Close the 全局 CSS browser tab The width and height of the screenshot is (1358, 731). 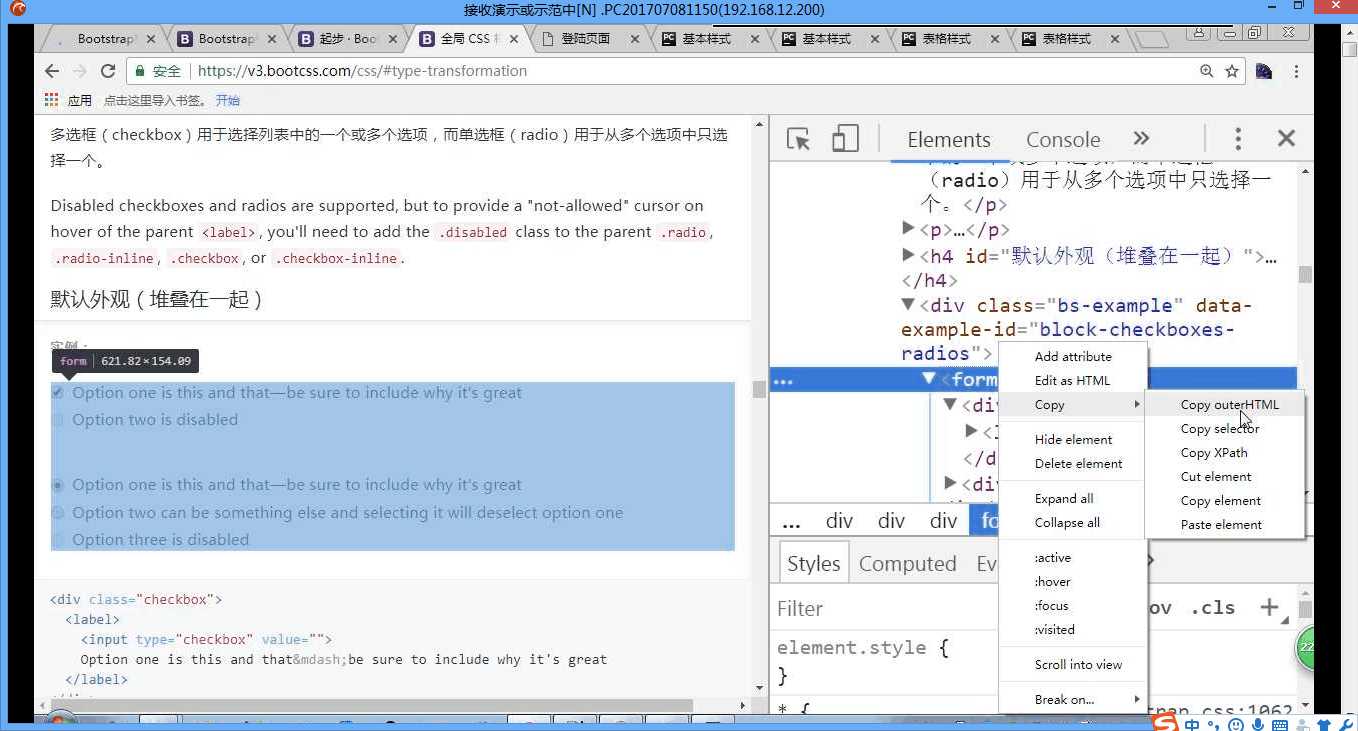pyautogui.click(x=514, y=39)
